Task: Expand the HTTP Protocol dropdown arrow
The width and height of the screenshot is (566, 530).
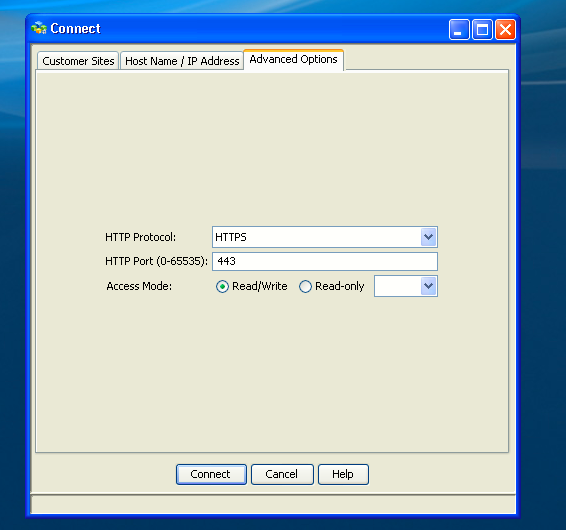Action: (428, 237)
